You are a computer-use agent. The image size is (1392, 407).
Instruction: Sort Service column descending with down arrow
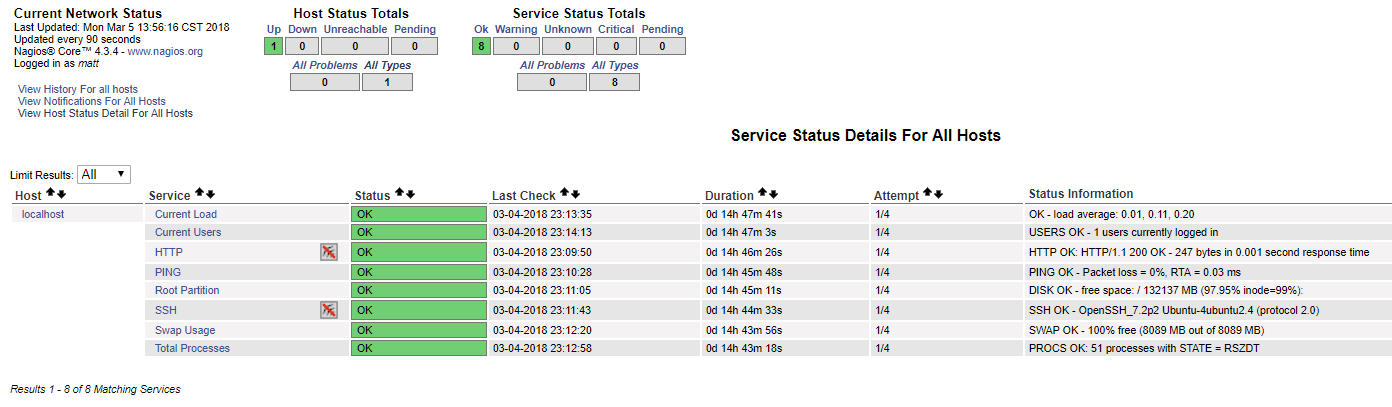pos(210,194)
